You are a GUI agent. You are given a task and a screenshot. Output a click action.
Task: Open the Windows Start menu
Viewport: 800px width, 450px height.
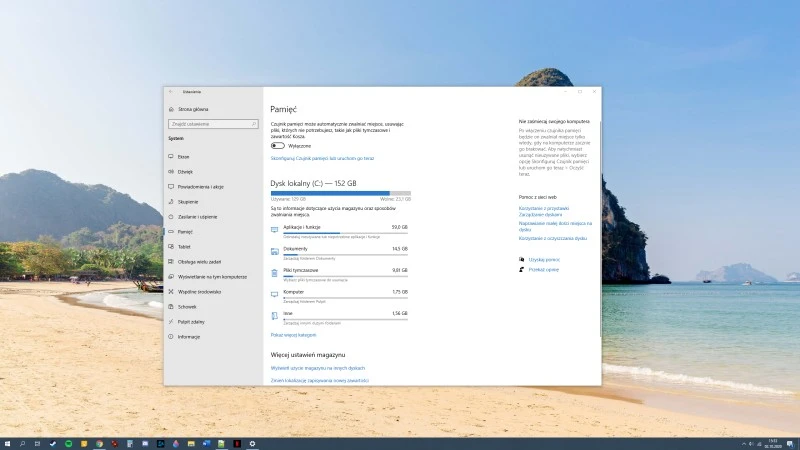[7, 444]
